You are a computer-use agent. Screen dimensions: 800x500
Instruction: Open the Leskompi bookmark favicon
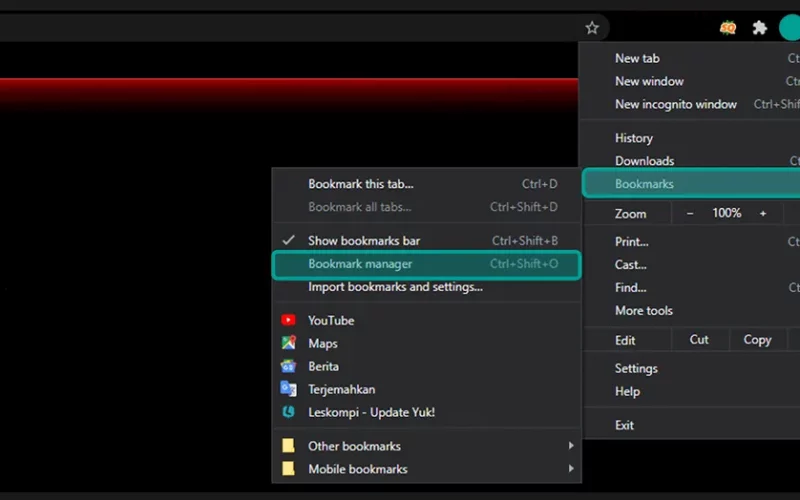click(288, 412)
